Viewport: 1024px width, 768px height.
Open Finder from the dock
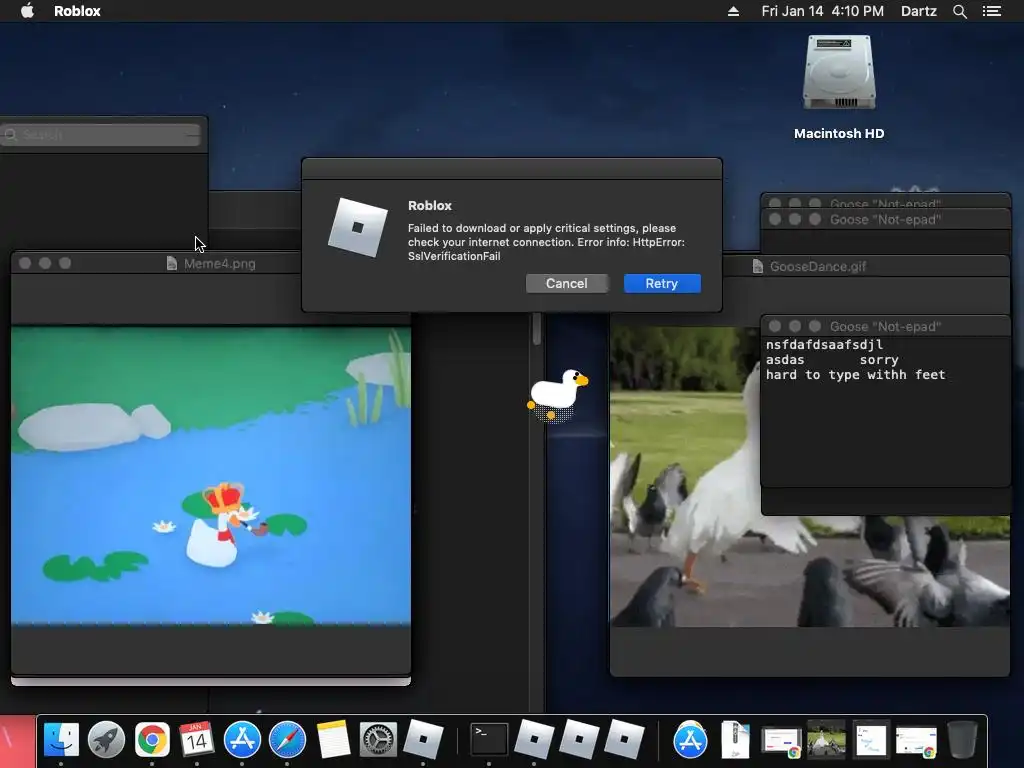coord(61,740)
